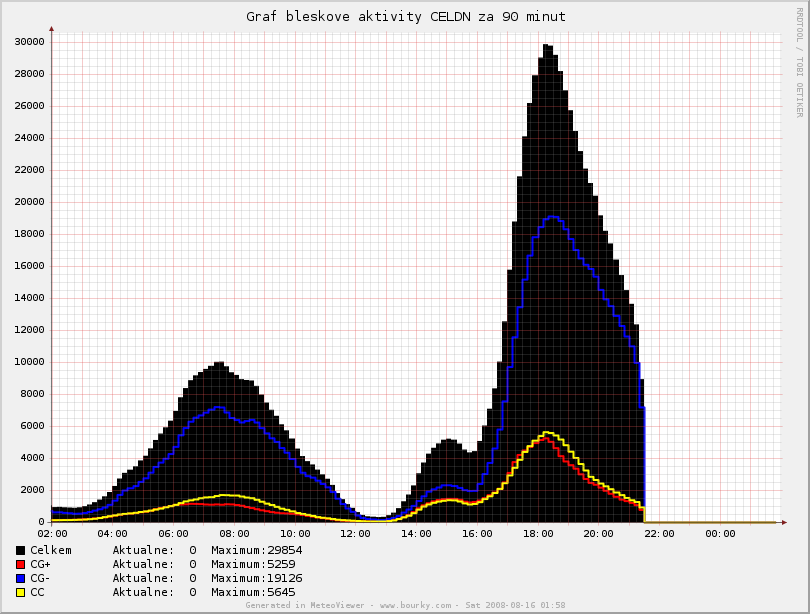810x614 pixels.
Task: Select the yellow CC legend swatch
Action: coord(21,592)
